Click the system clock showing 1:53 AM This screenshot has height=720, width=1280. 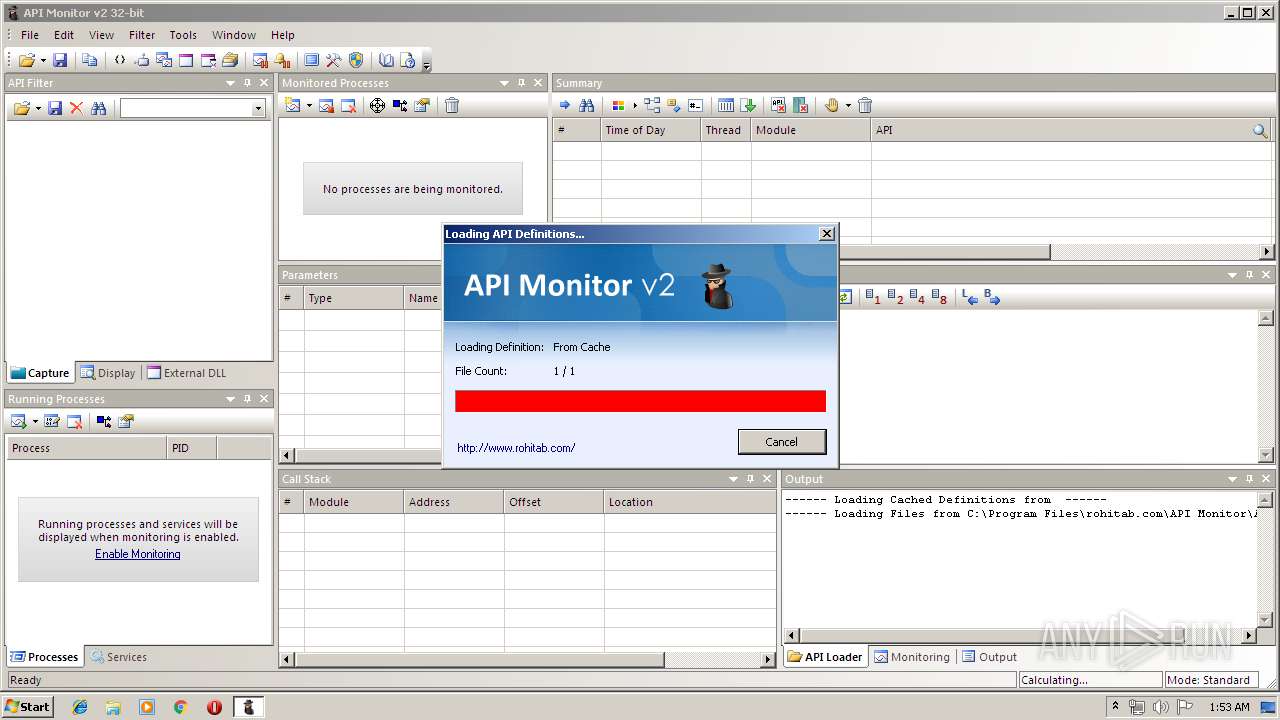pos(1229,707)
